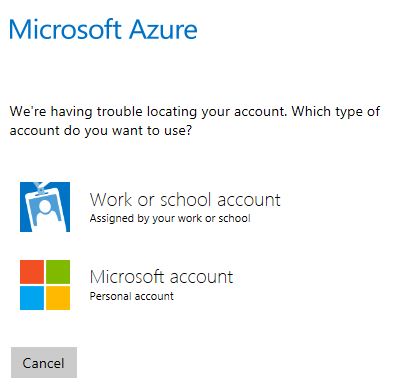This screenshot has width=395, height=387.
Task: Cancel the account selection
Action: pos(44,362)
